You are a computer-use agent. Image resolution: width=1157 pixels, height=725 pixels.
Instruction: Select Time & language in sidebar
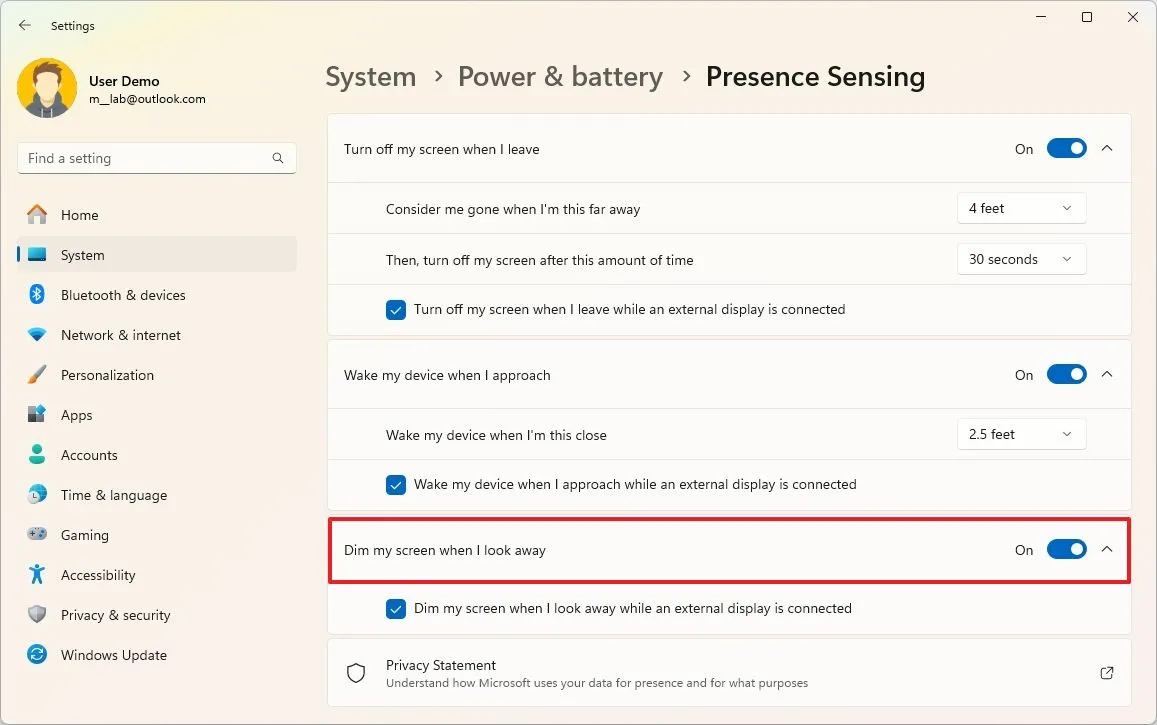(x=113, y=495)
